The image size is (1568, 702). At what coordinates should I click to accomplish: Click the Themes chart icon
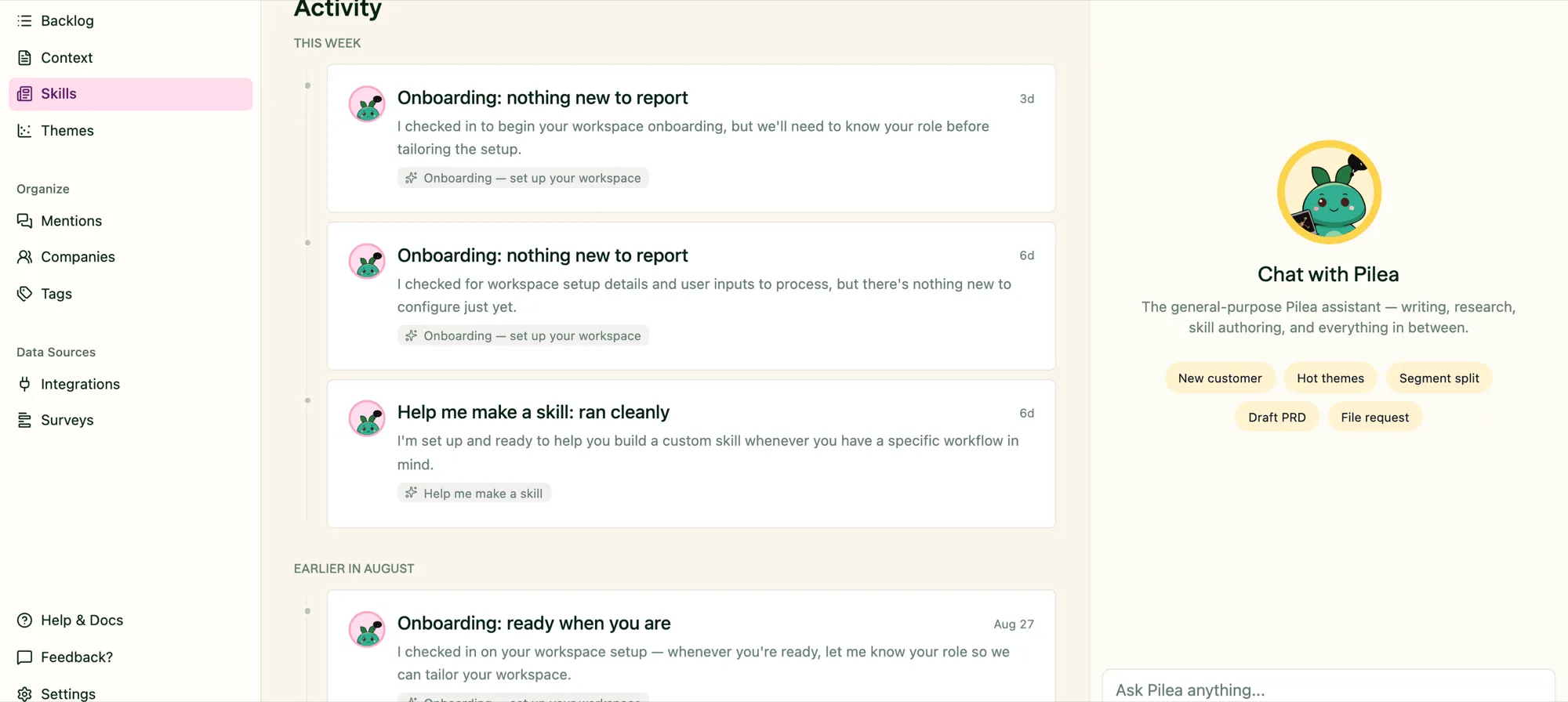click(x=24, y=131)
